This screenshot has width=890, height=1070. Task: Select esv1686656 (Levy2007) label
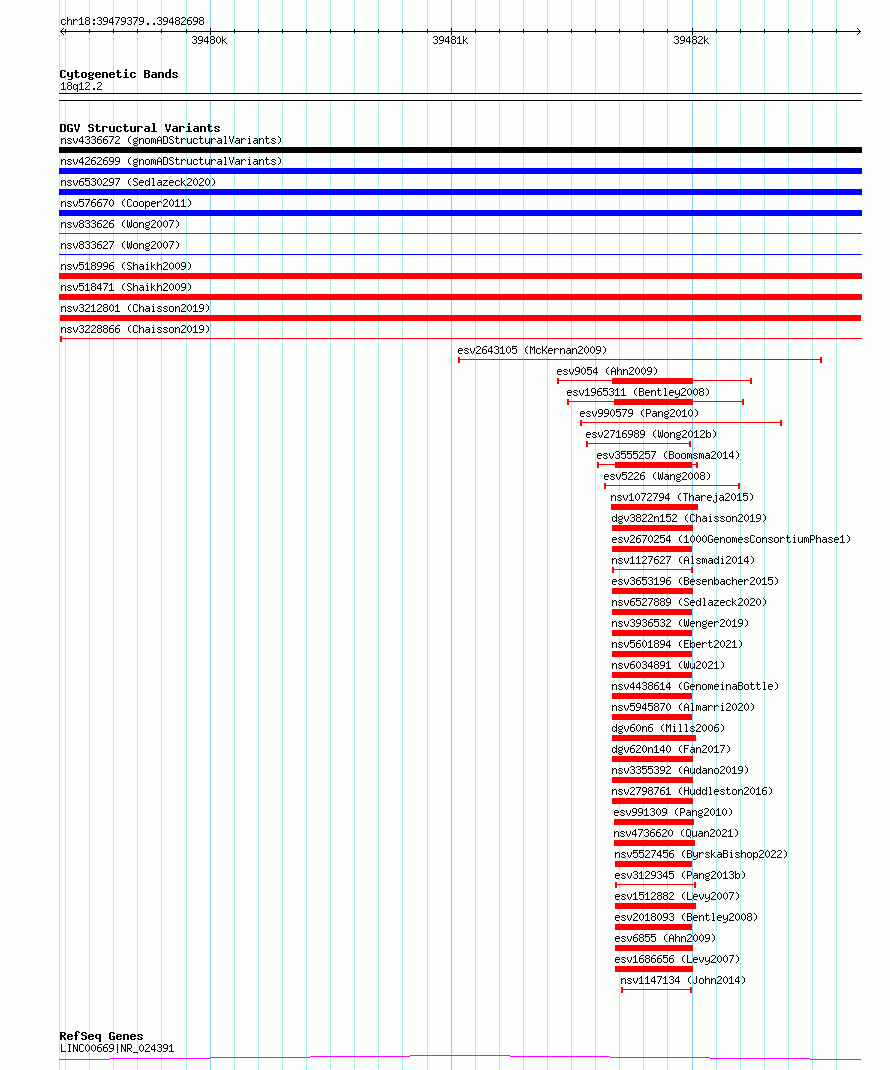[x=677, y=959]
